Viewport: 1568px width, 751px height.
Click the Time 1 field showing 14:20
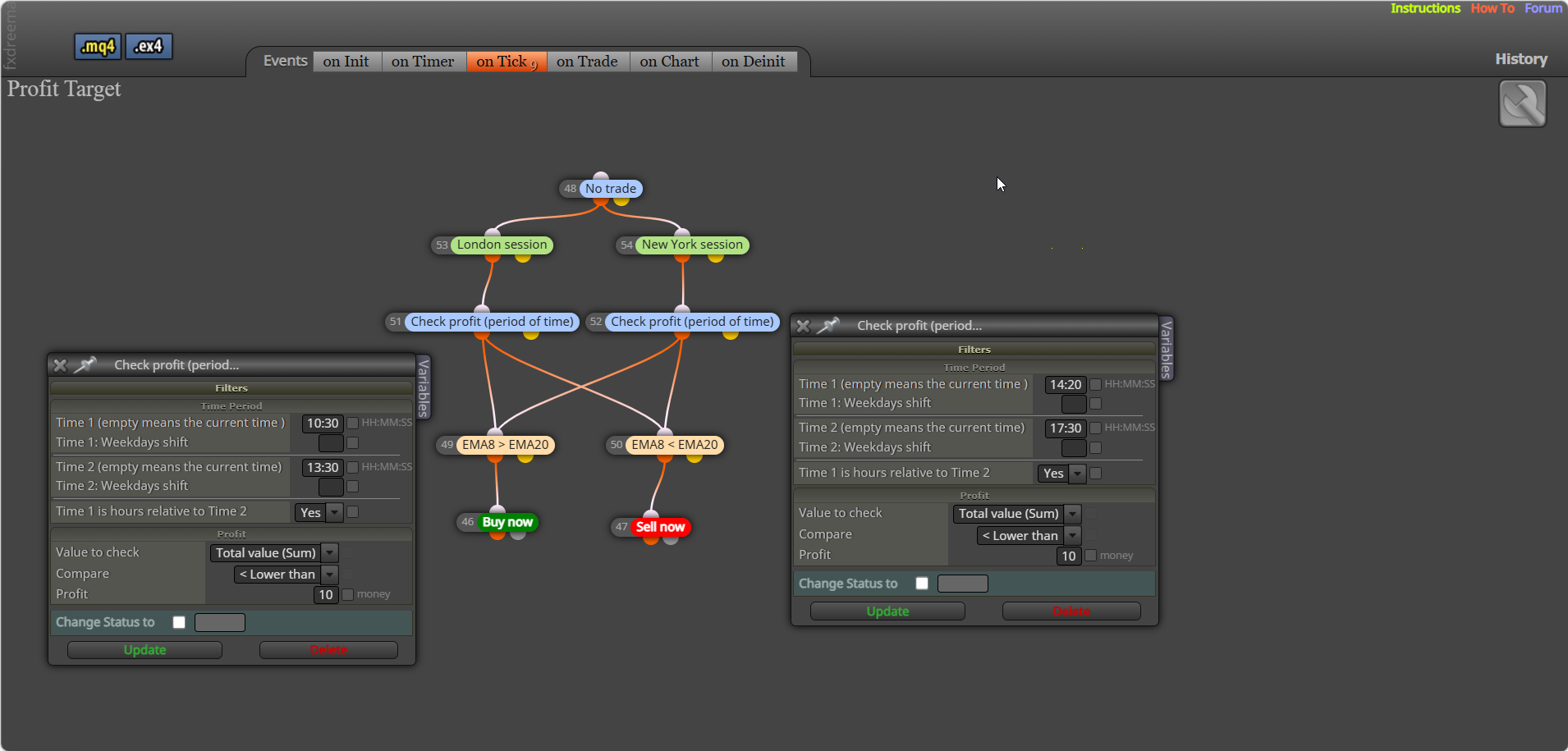tap(1066, 384)
